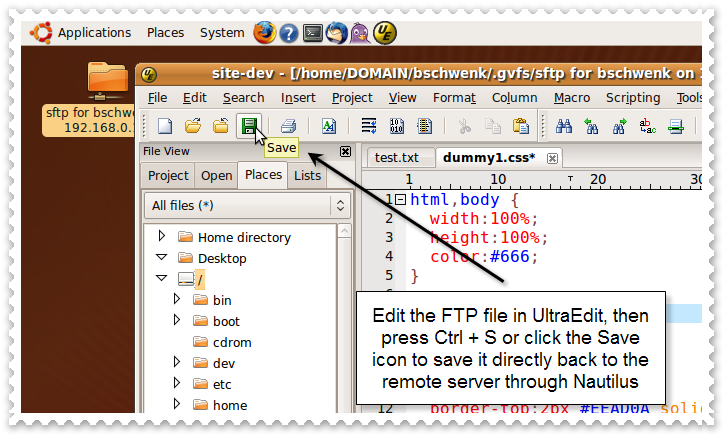Click the Copy toolbar icon
Screen dimensions: 723x434
point(492,126)
